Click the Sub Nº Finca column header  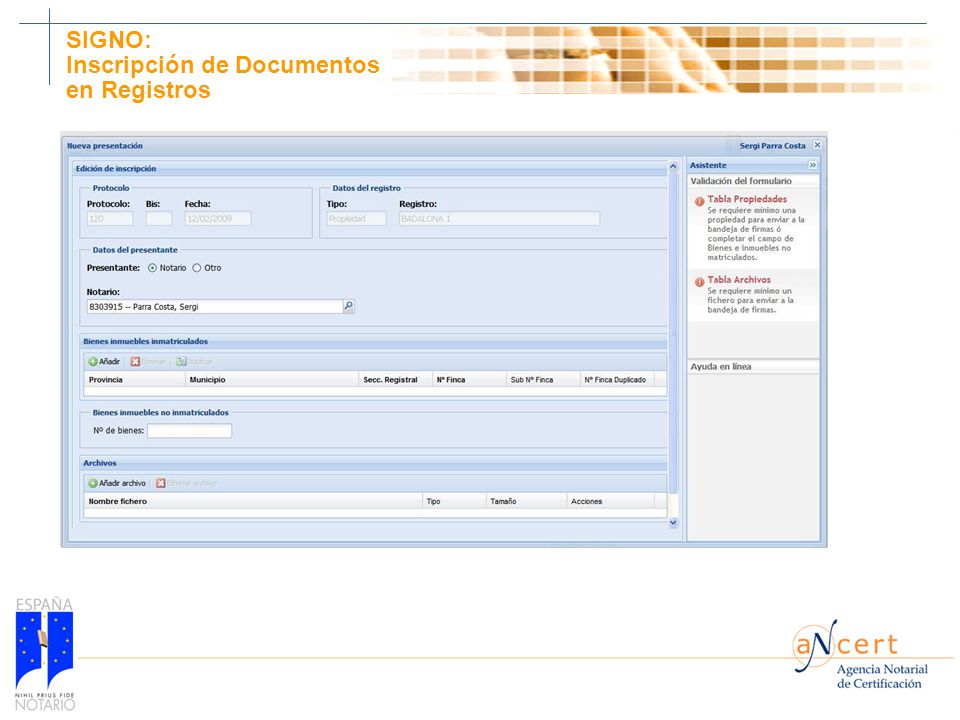pyautogui.click(x=543, y=380)
